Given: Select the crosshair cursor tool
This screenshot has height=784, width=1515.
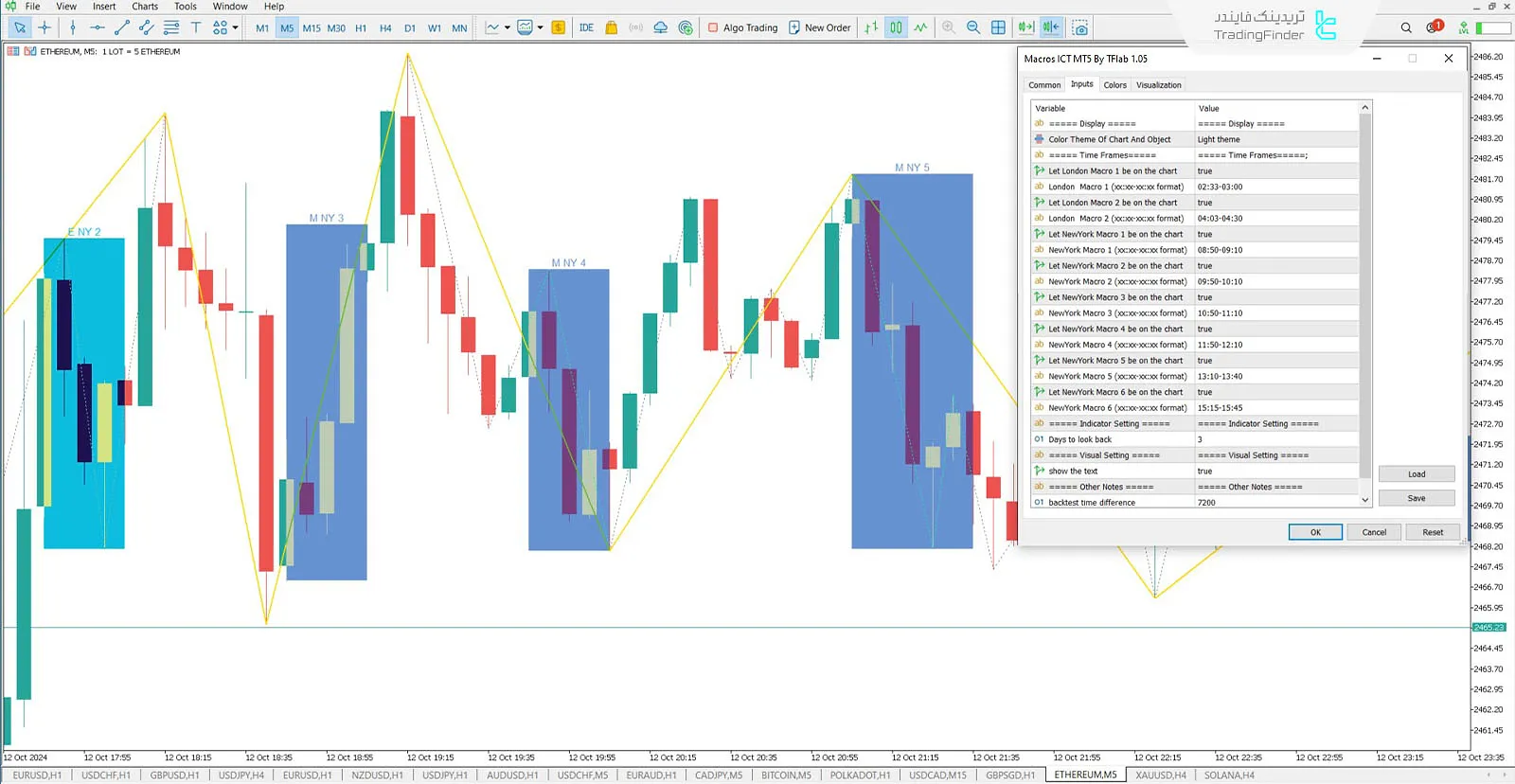Looking at the screenshot, I should [x=45, y=27].
